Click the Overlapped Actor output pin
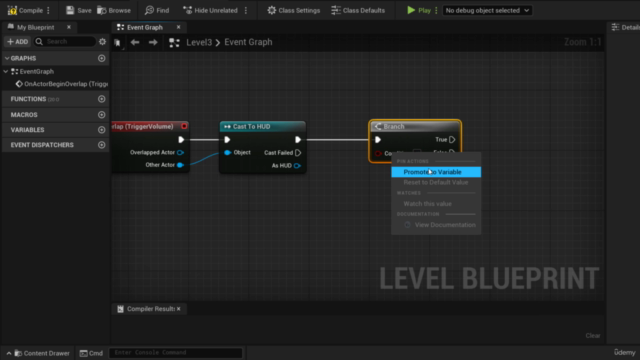Screen dimensions: 640x360 coord(180,152)
